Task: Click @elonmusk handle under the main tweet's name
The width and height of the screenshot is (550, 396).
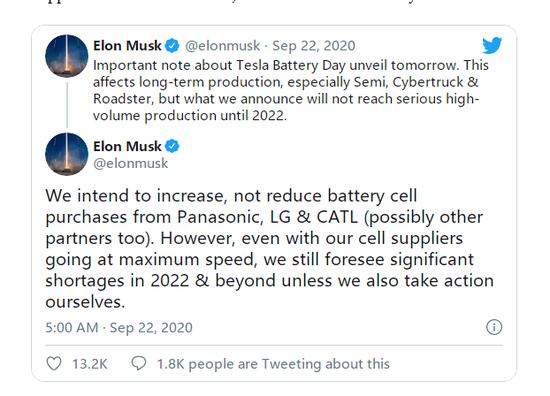Action: (x=130, y=163)
